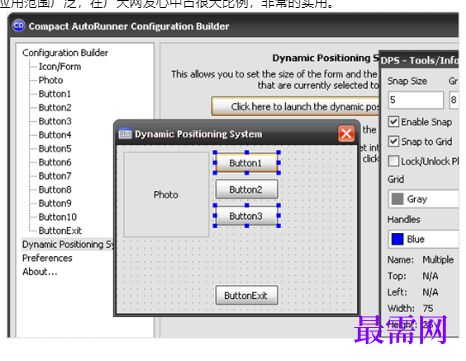Viewport: 466px width, 361px height.
Task: Open Preferences in the left tree
Action: tap(47, 258)
